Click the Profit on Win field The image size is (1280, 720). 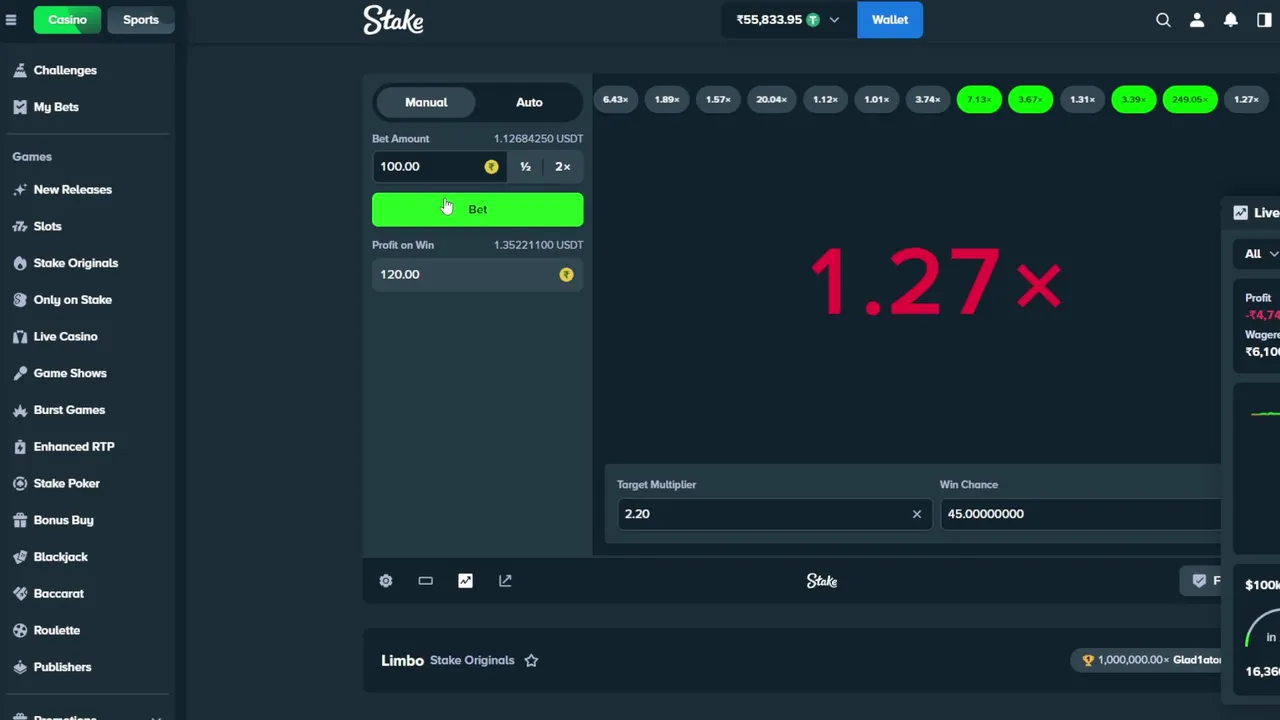(477, 275)
